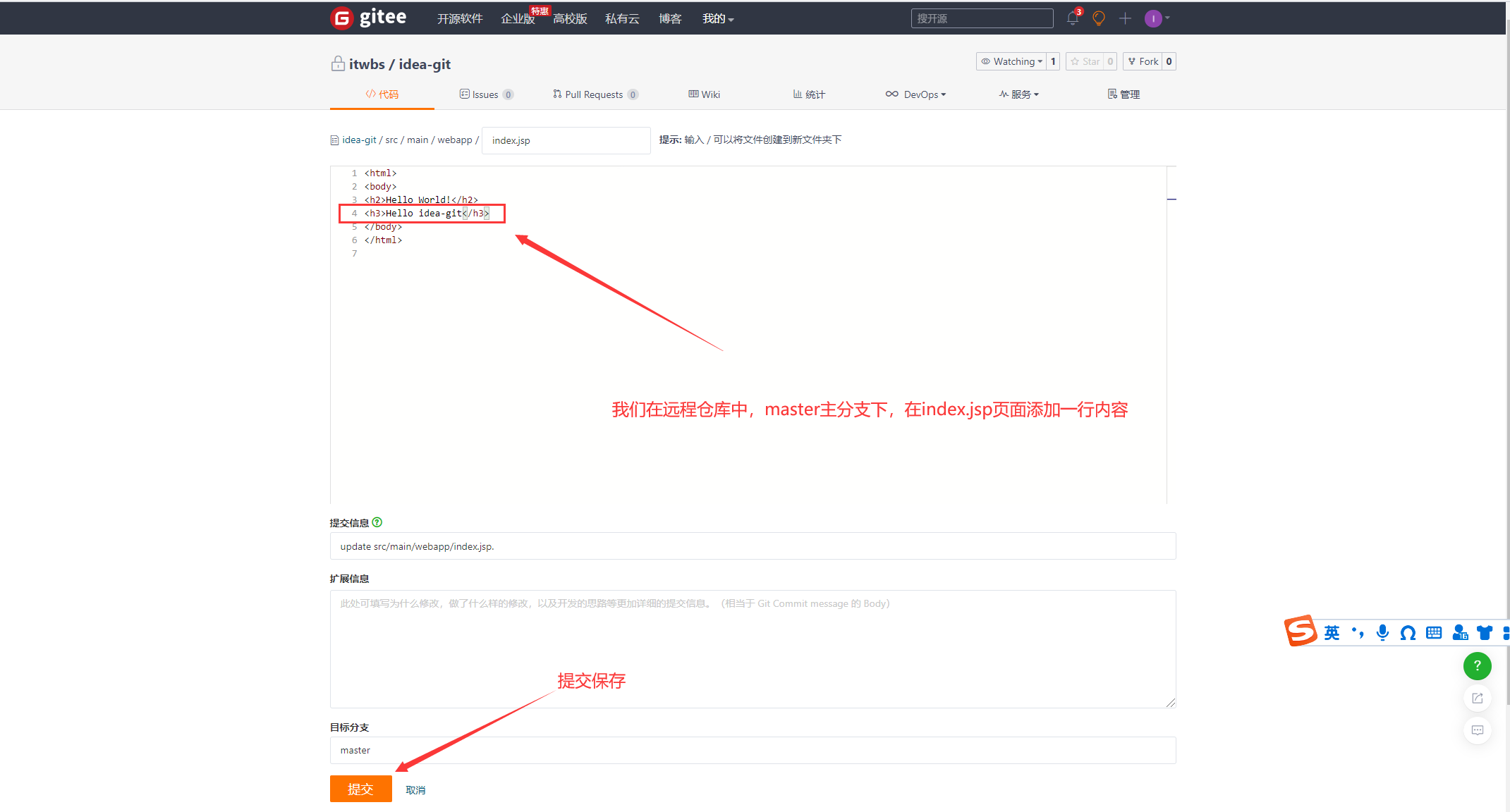Click the help icon beside 提交信息
Screen dimensions: 1510x812
pos(377,522)
